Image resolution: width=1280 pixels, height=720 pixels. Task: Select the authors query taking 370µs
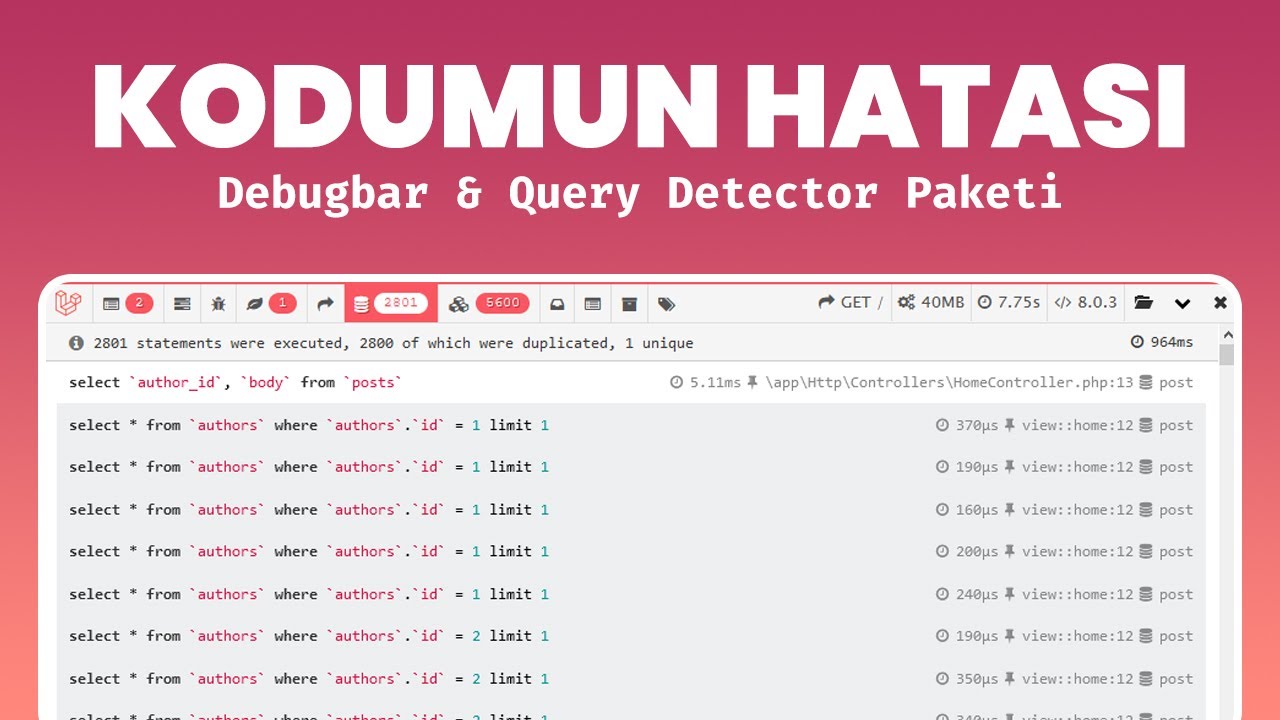[x=631, y=425]
